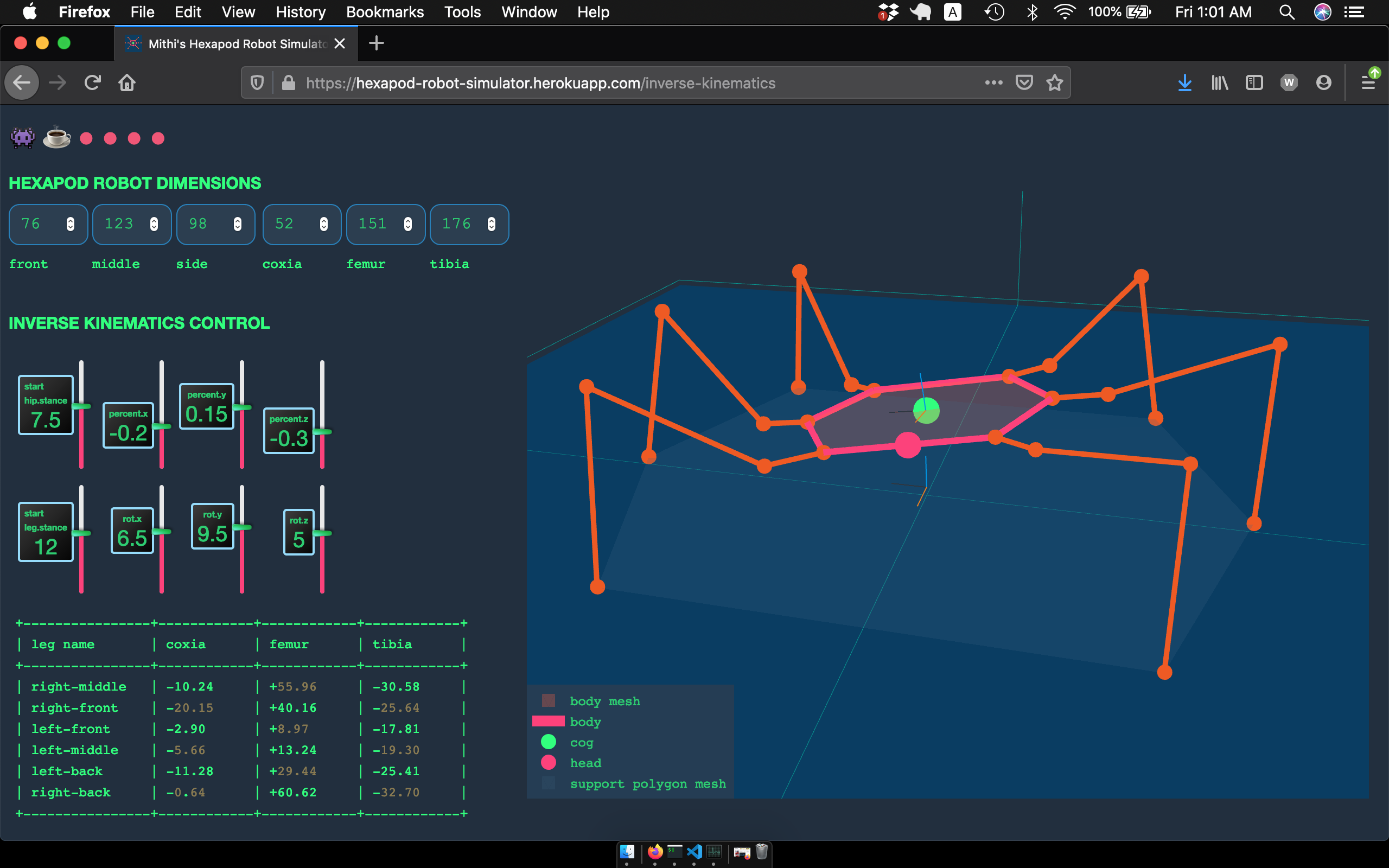
Task: Click stepper arrows on front dimension field
Action: (70, 225)
